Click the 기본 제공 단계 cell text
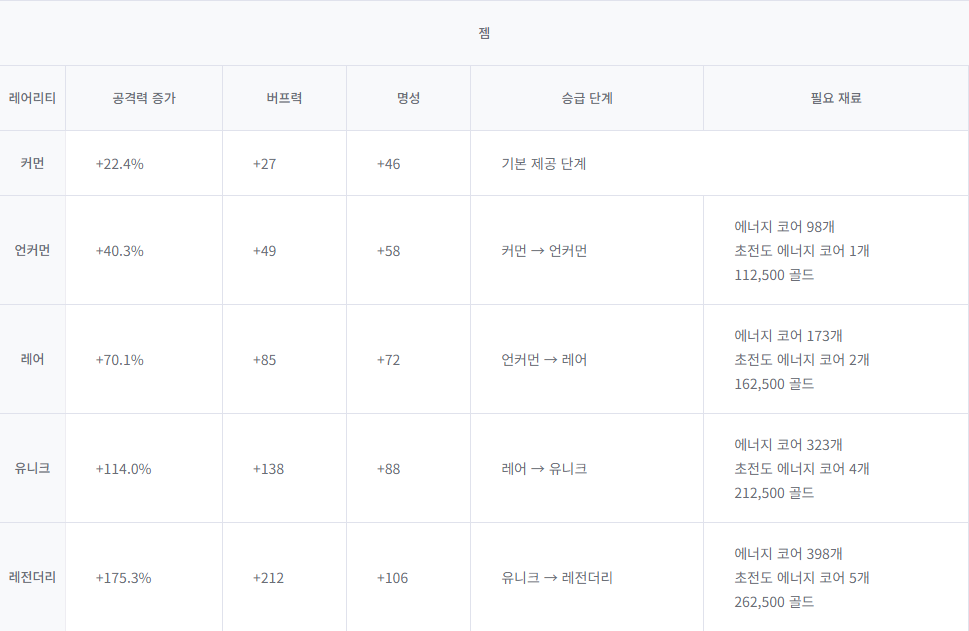The height and width of the screenshot is (631, 969). [x=544, y=164]
